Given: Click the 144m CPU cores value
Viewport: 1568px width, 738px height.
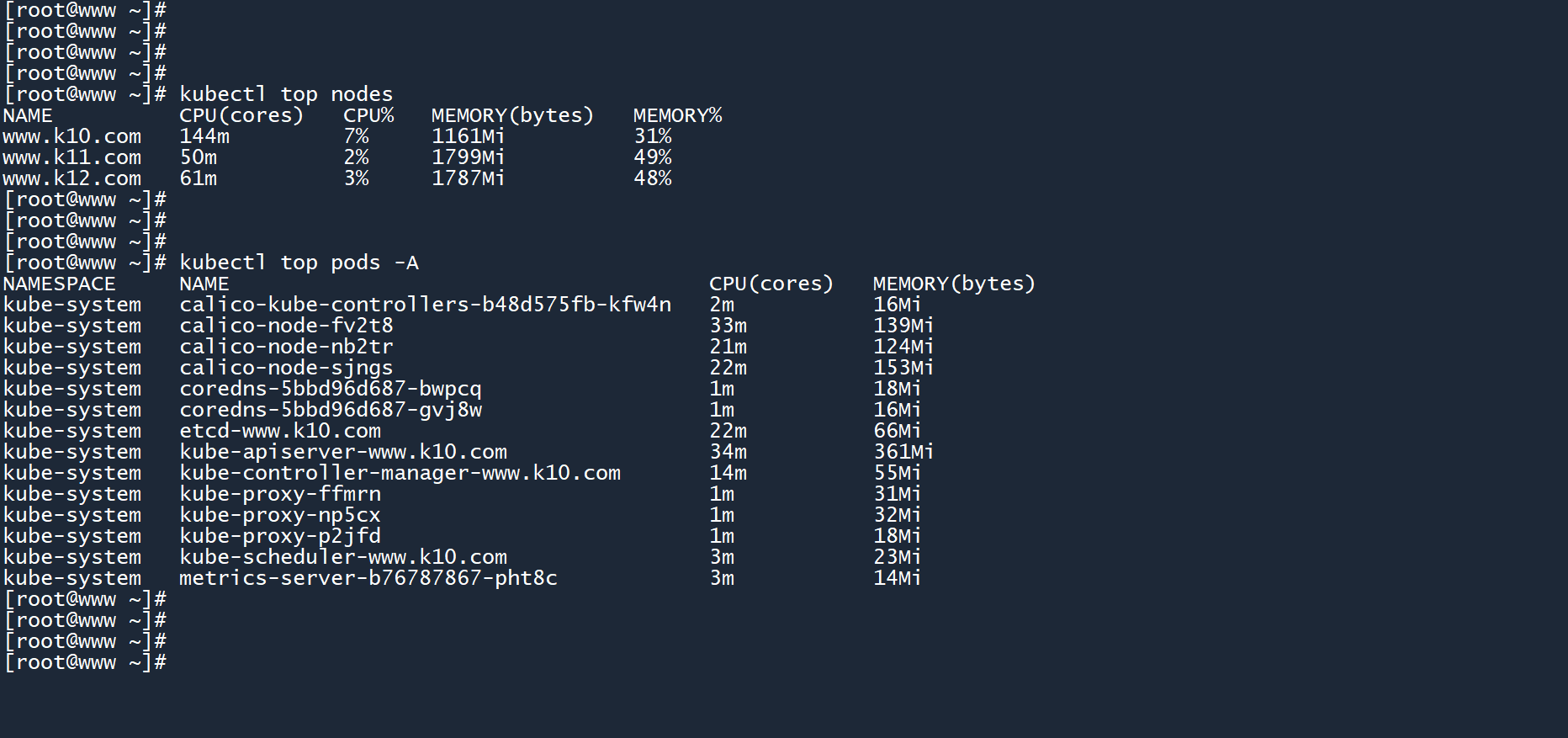Looking at the screenshot, I should (x=204, y=136).
